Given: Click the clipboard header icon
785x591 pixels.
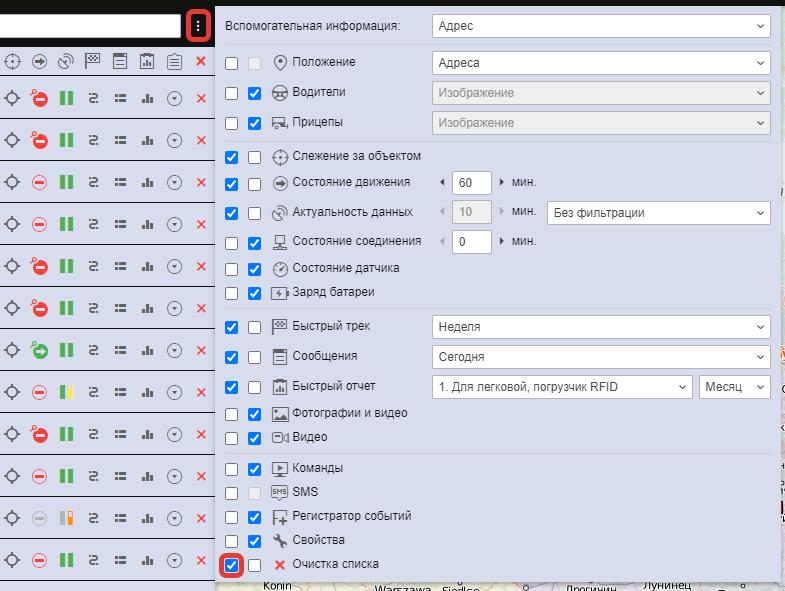Looking at the screenshot, I should click(x=174, y=62).
